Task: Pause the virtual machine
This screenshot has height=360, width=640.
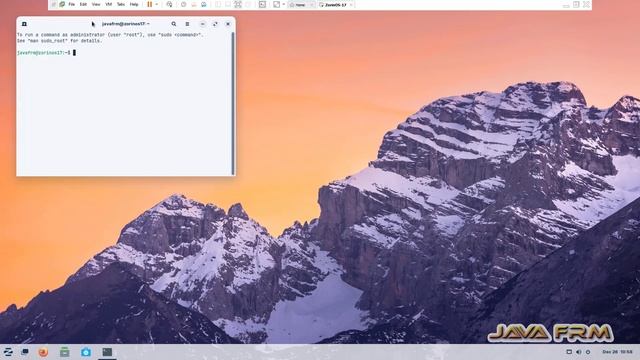Action: [x=150, y=4]
